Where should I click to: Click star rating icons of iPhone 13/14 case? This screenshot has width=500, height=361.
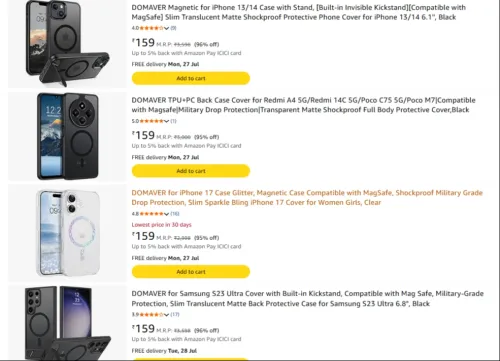click(x=151, y=28)
